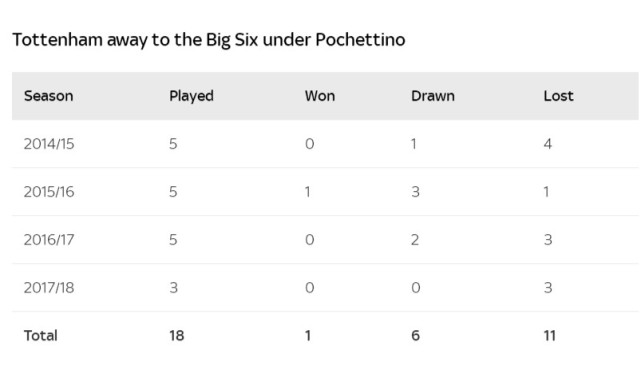Click the table title about Tottenham under Pochettino
The height and width of the screenshot is (386, 641).
click(x=209, y=40)
